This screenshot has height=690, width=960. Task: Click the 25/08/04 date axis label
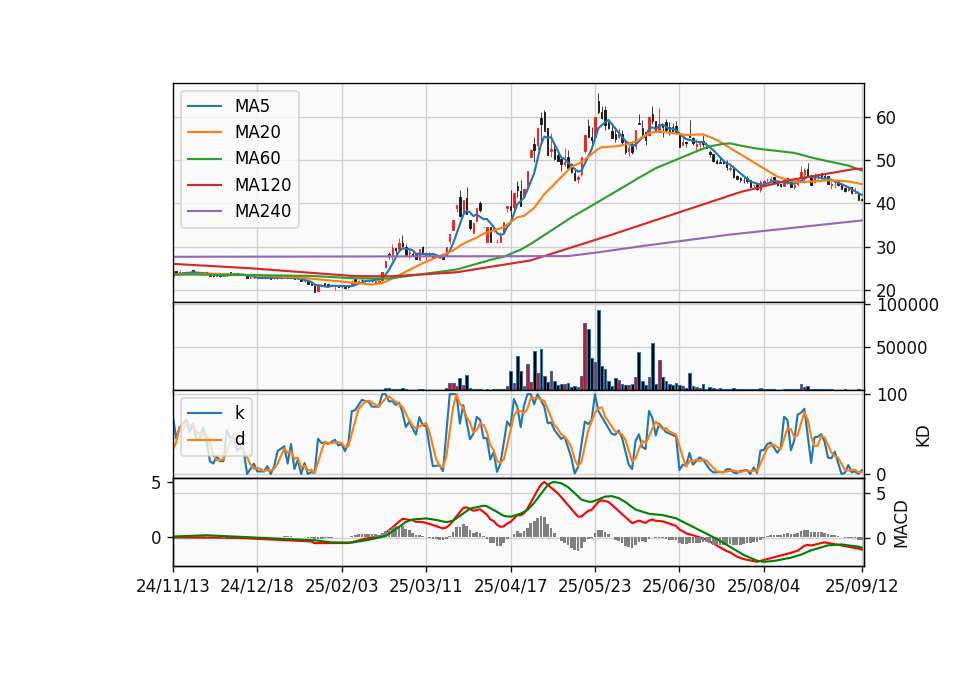coord(763,586)
